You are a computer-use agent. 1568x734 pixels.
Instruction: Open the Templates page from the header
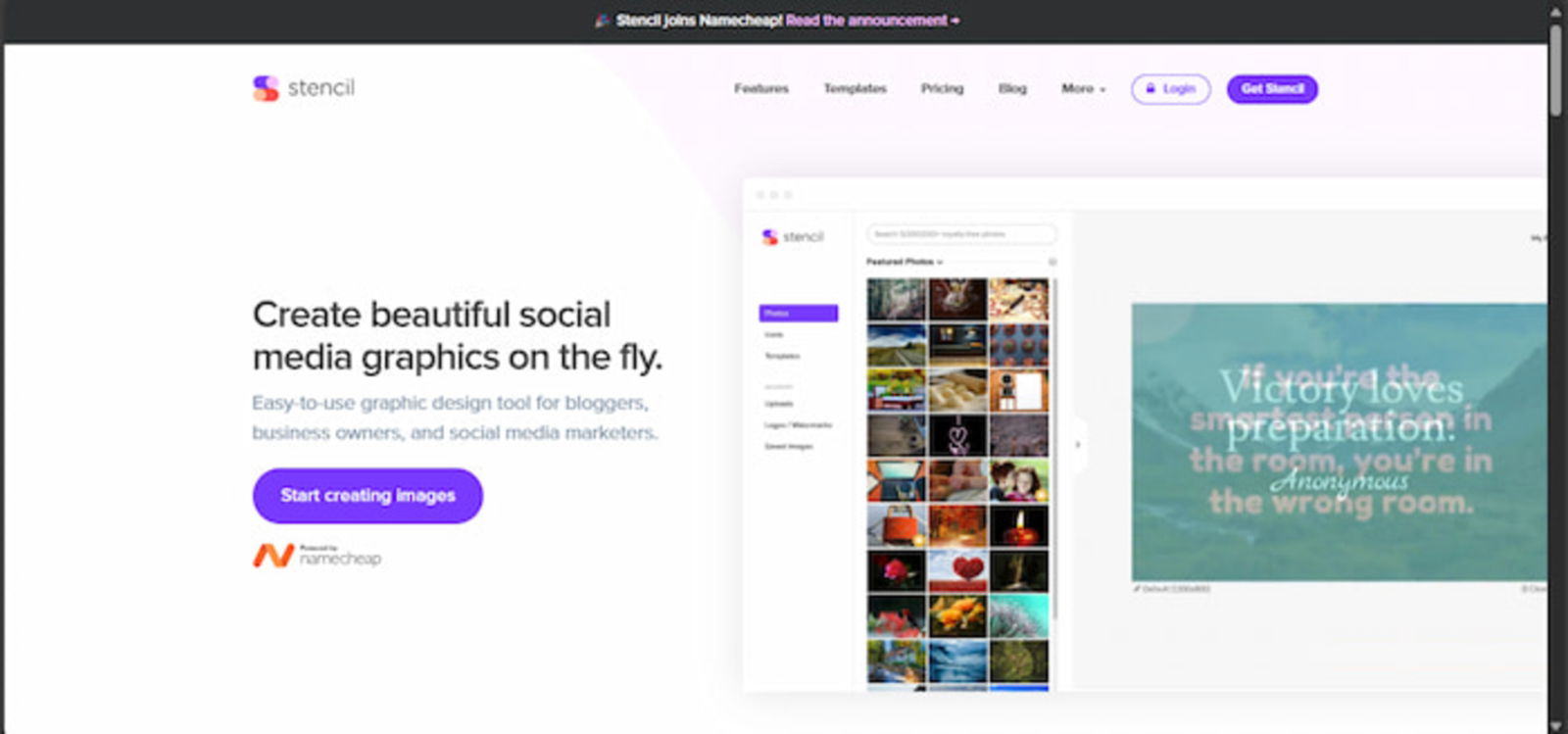(x=855, y=88)
